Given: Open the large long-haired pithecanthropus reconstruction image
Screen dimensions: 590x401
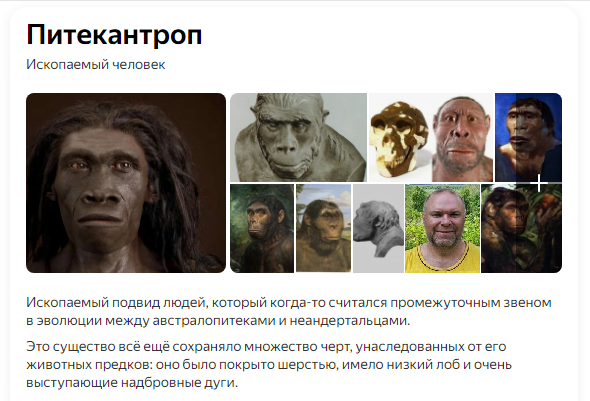Looking at the screenshot, I should 126,183.
